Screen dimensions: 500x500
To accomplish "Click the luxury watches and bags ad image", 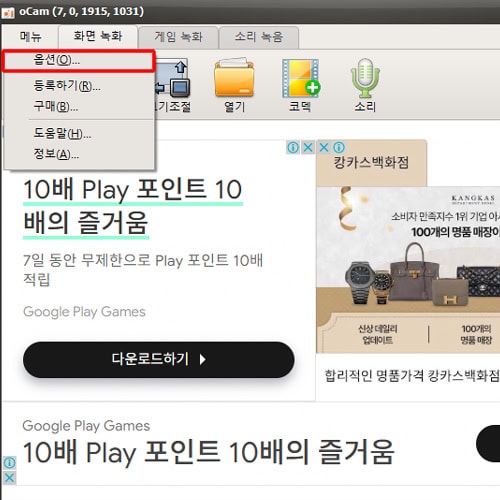I will 408,270.
